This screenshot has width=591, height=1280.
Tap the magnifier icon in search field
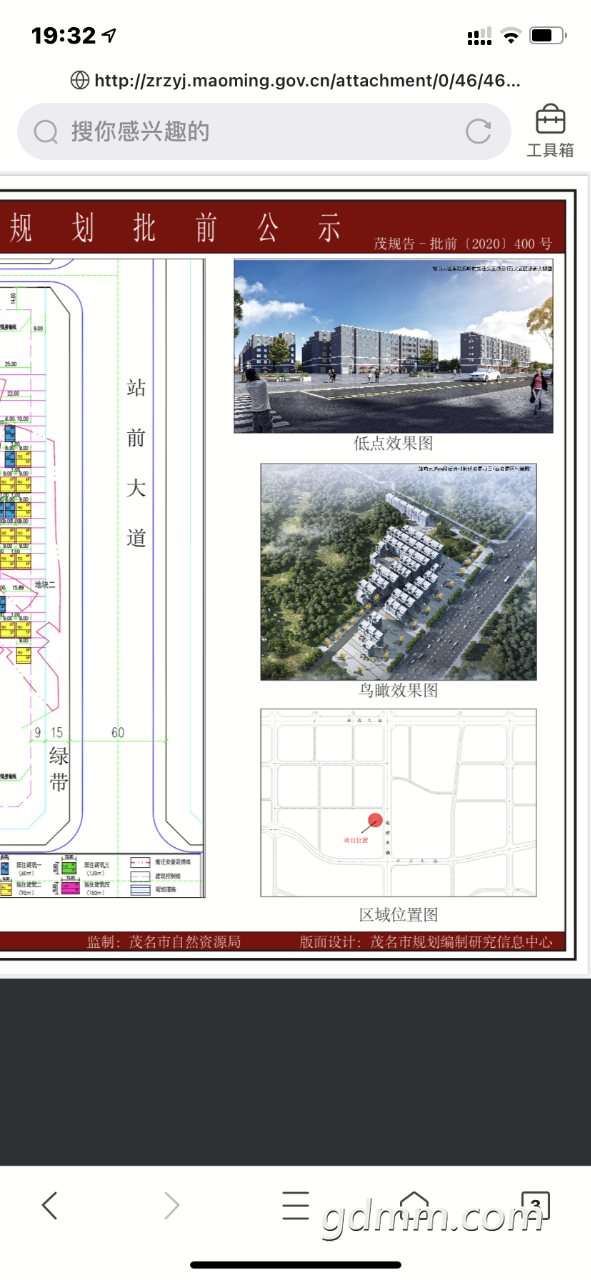pyautogui.click(x=46, y=131)
